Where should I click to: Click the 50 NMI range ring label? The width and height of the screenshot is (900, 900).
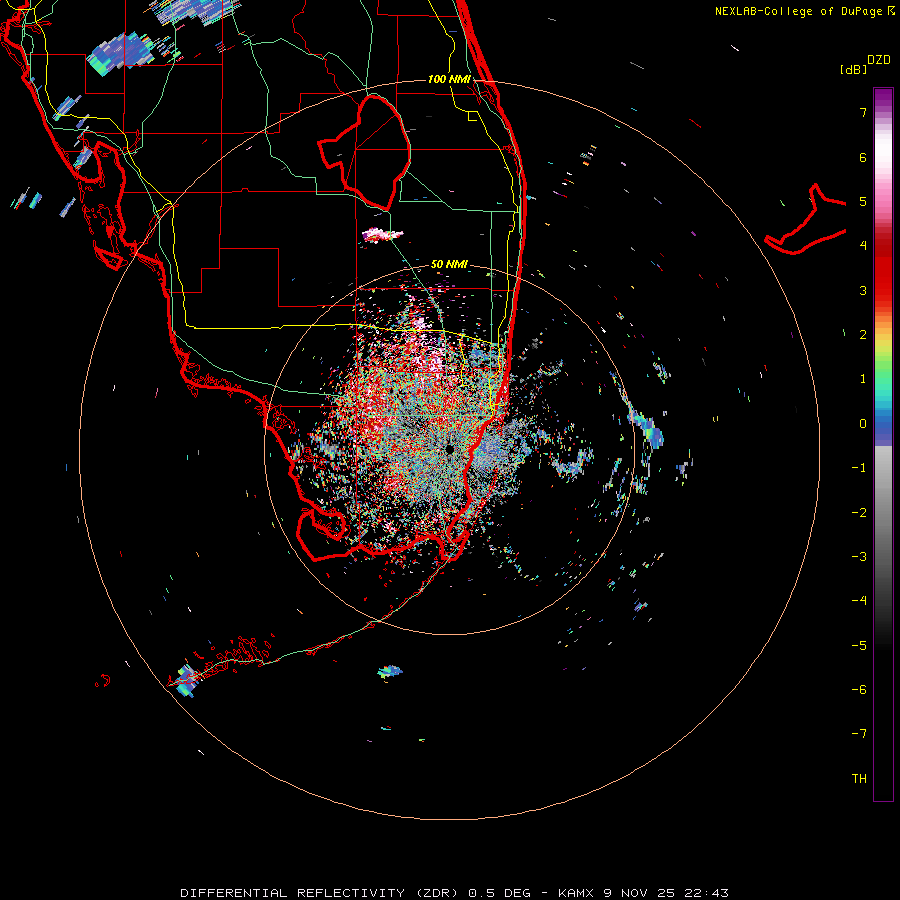[449, 264]
